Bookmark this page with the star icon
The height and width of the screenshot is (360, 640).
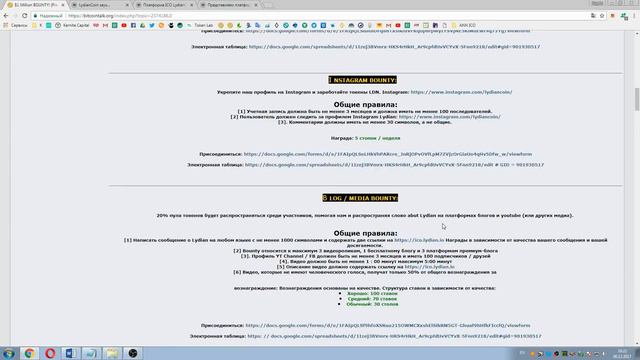pyautogui.click(x=602, y=16)
